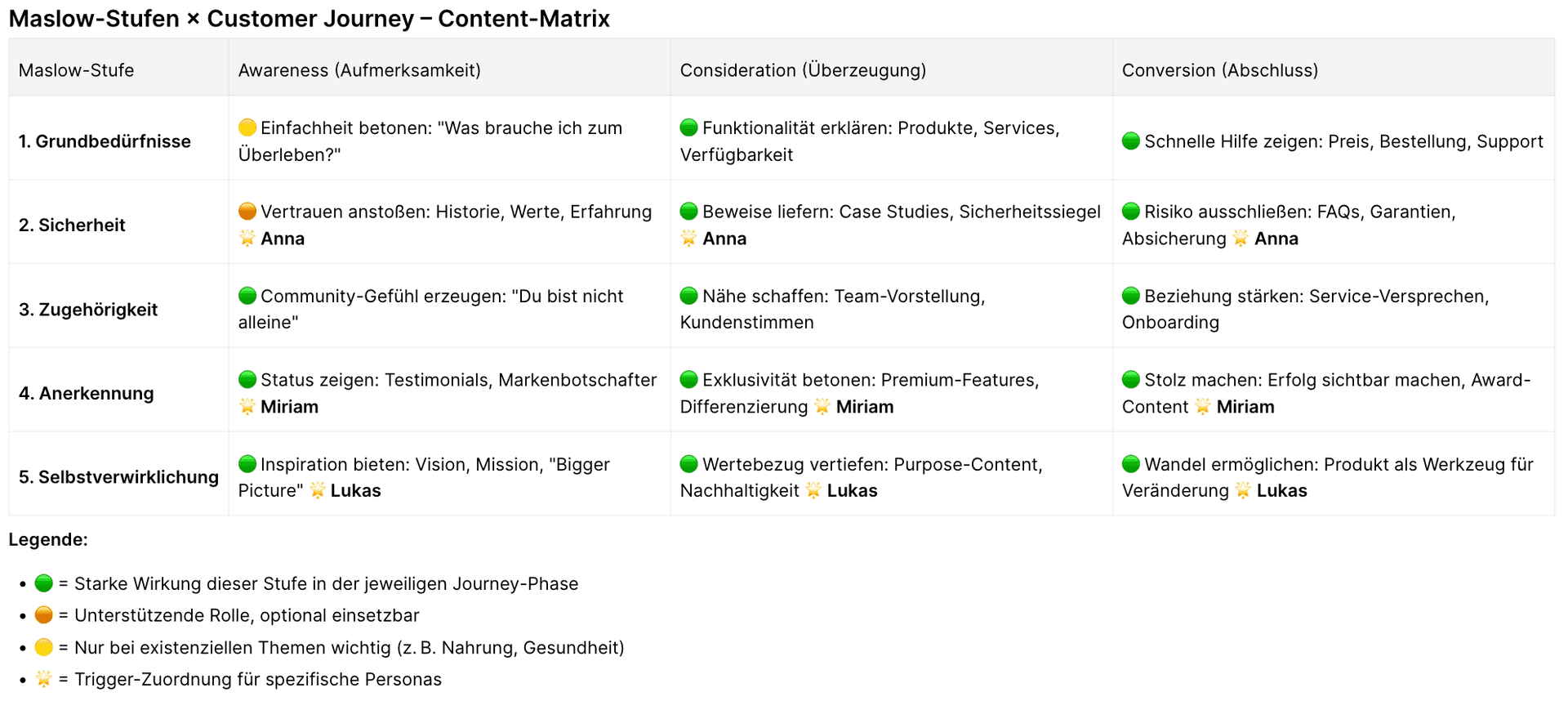1568x701 pixels.
Task: Click the star icon in the legend list
Action: tap(44, 679)
